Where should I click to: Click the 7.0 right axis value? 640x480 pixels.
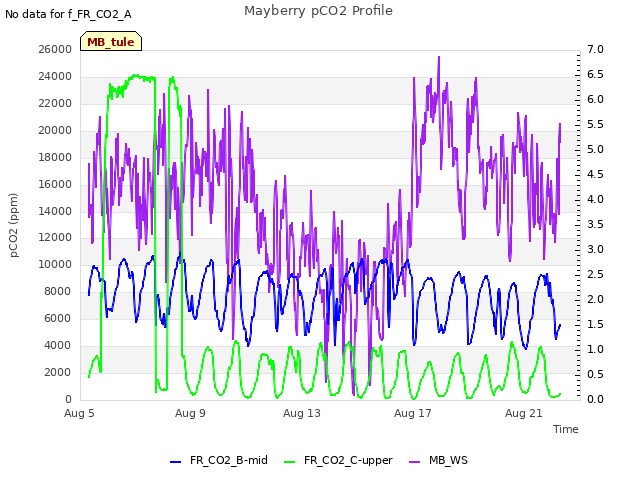click(596, 49)
